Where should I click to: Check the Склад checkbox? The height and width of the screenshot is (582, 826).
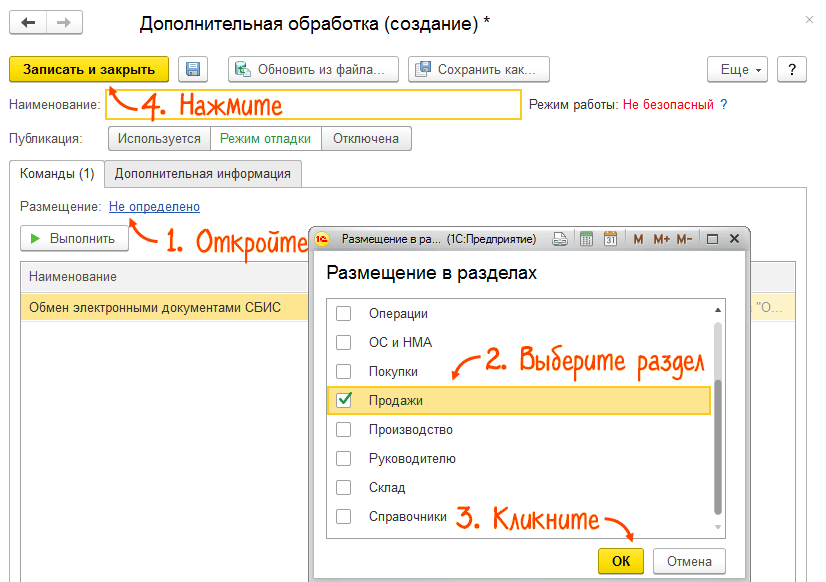pos(344,487)
